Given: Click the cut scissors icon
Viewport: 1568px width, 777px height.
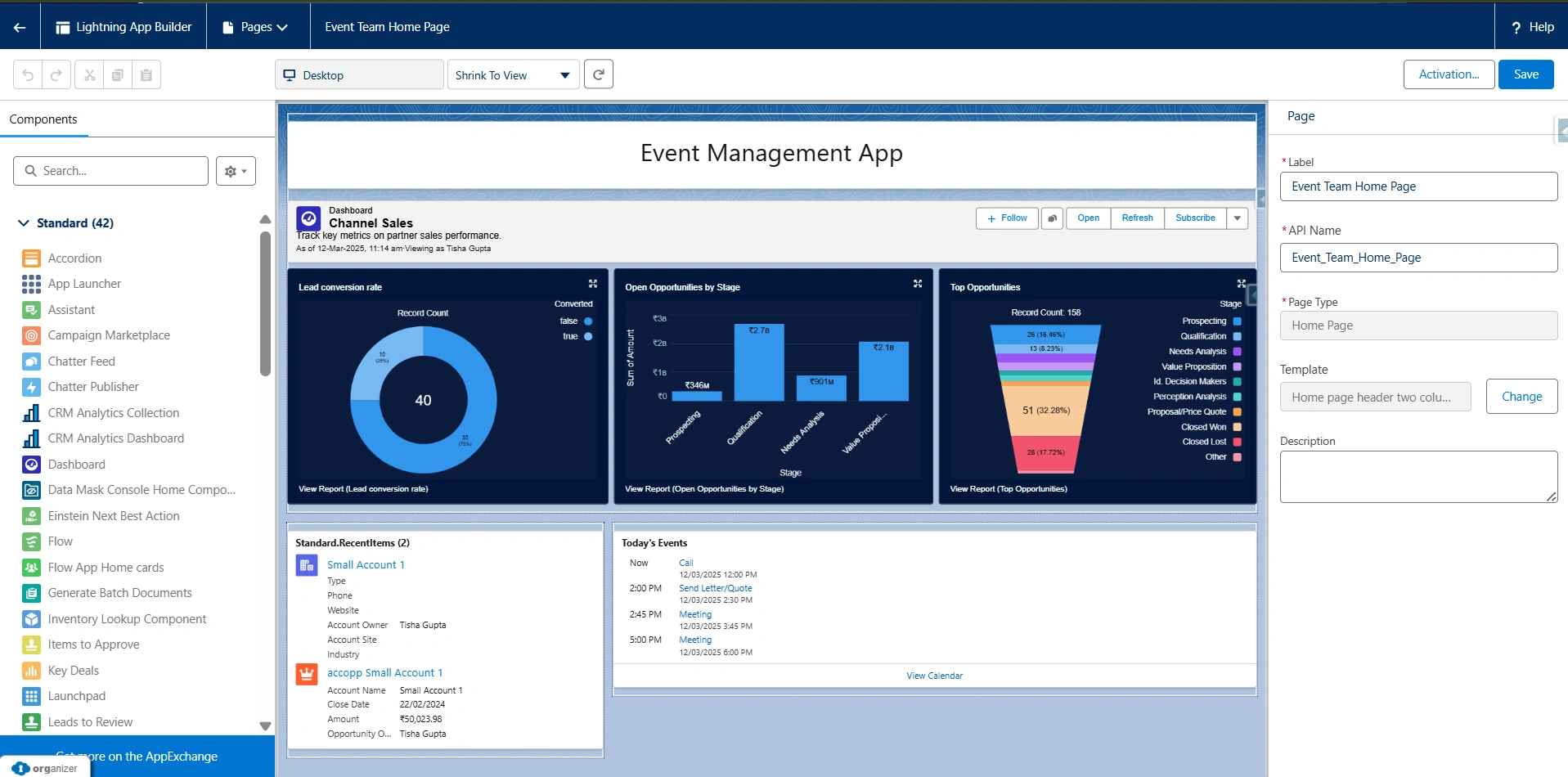Looking at the screenshot, I should 89,75.
